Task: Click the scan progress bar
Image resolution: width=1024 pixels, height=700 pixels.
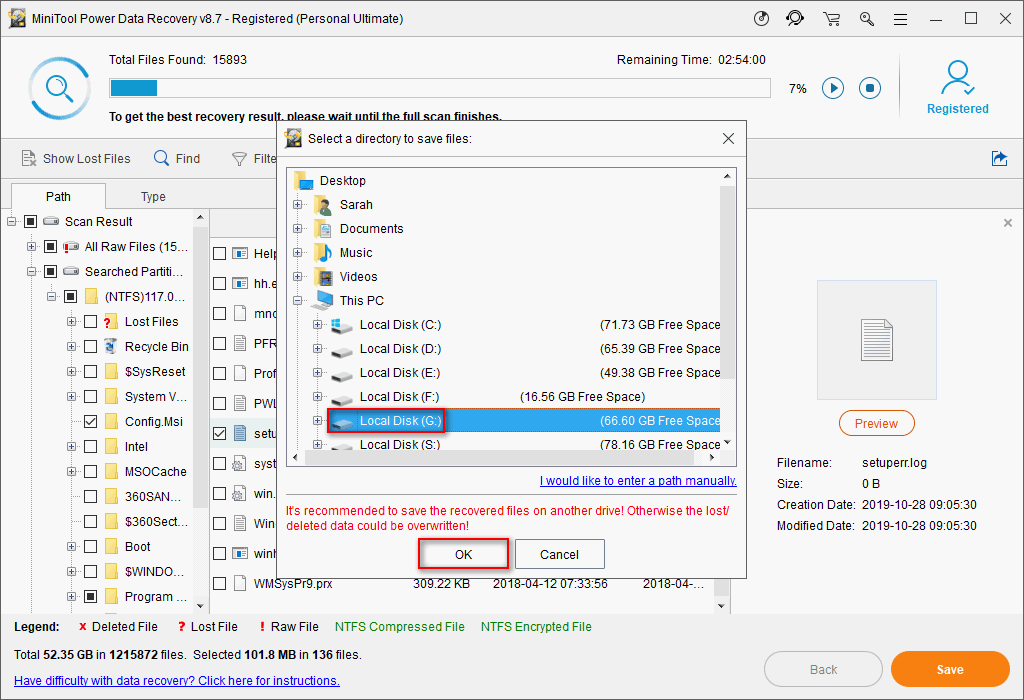Action: click(x=440, y=88)
